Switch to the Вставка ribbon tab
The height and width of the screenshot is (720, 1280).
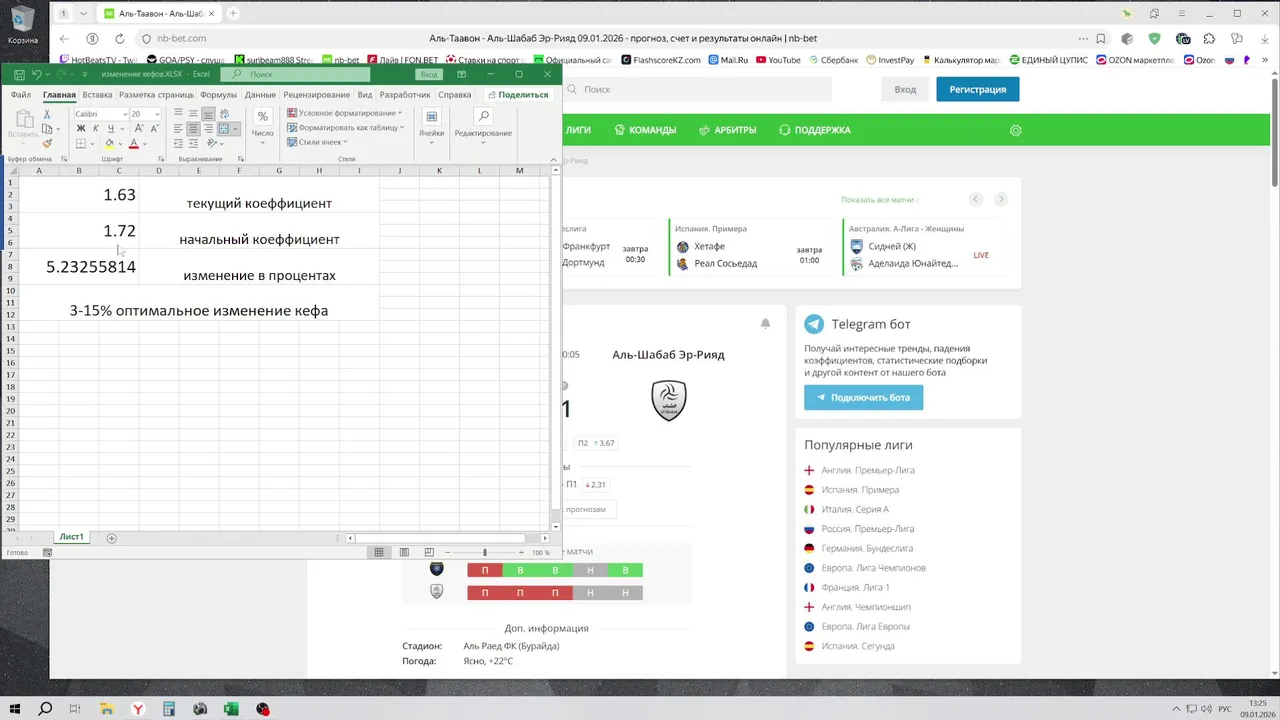97,95
